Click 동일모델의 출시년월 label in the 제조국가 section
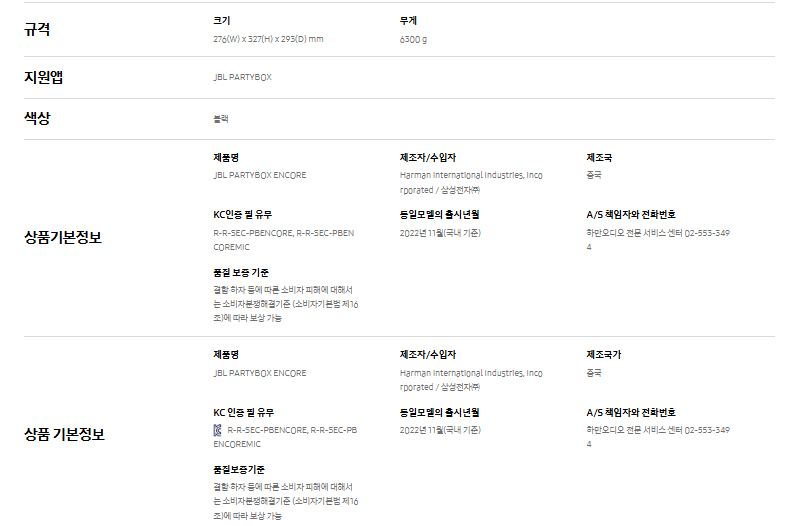This screenshot has width=796, height=526. point(440,413)
